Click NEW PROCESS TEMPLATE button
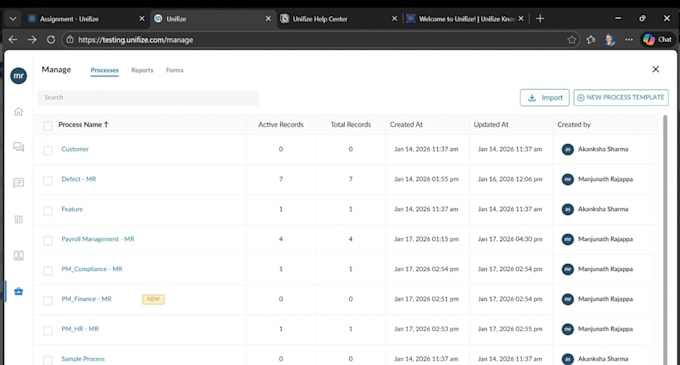Screen dimensions: 680x365 pyautogui.click(x=621, y=98)
